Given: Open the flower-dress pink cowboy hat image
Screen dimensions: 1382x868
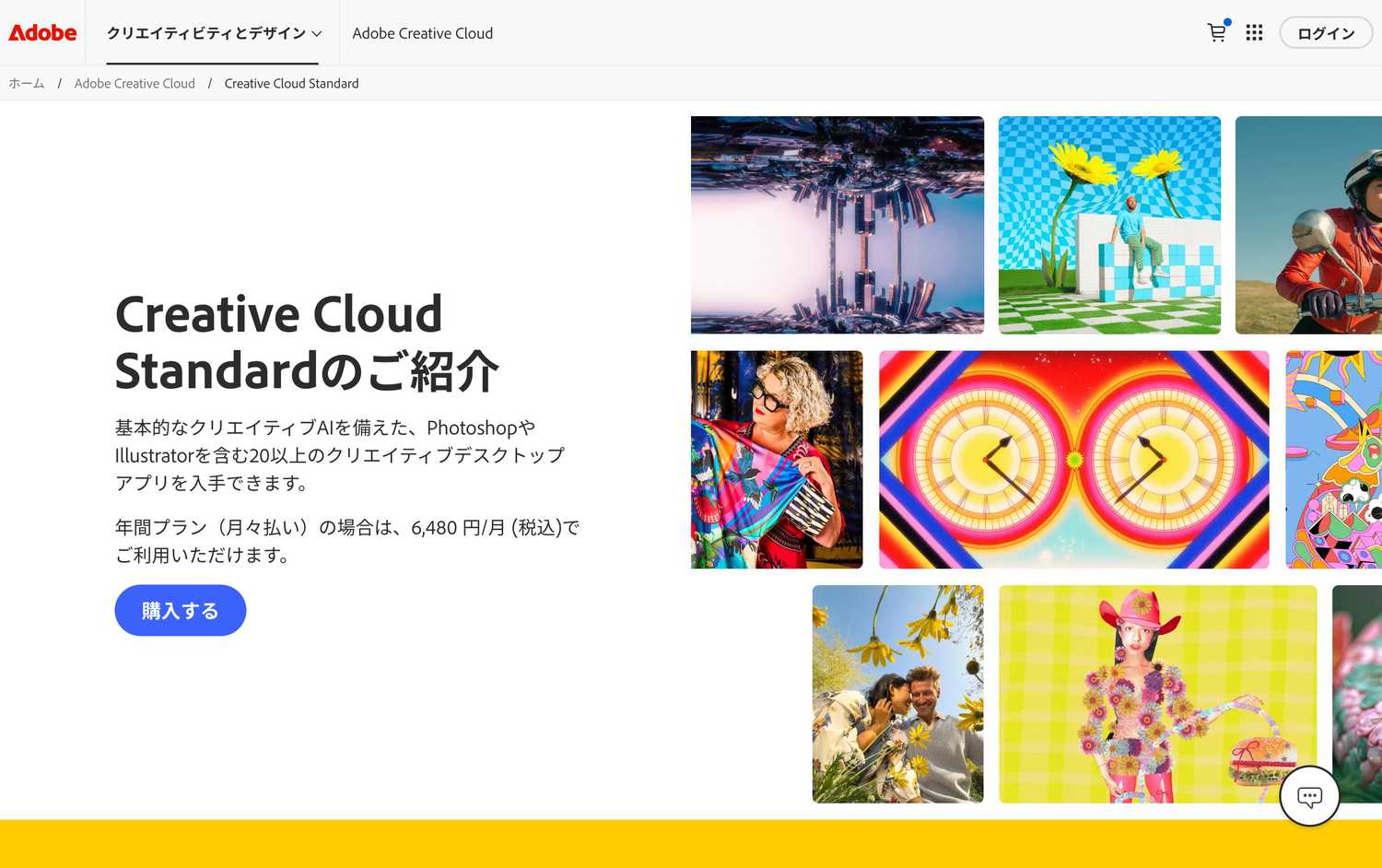Looking at the screenshot, I should click(x=1158, y=694).
